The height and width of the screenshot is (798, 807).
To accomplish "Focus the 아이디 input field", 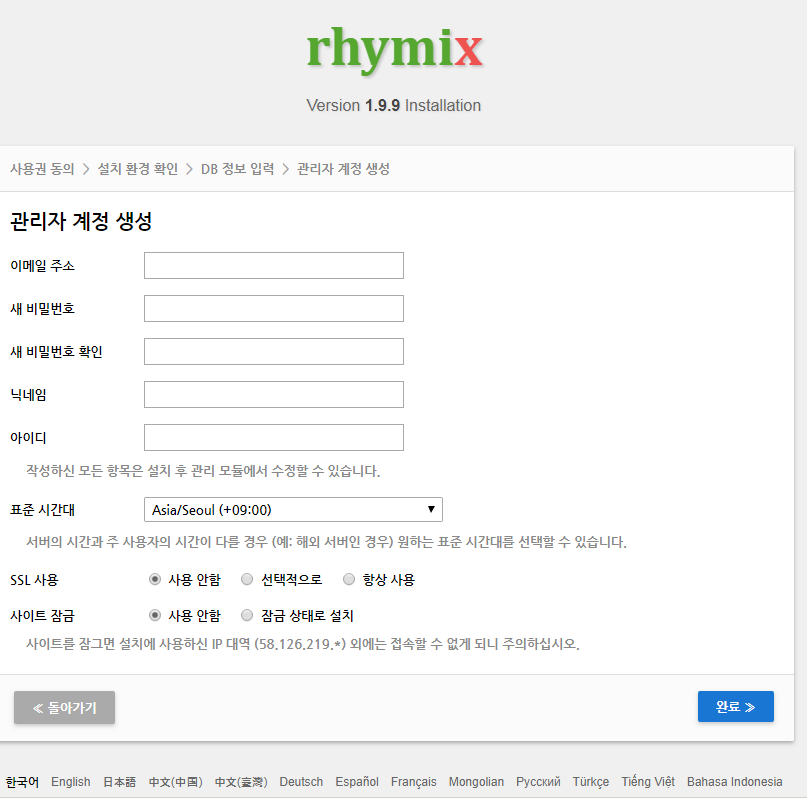I will click(274, 437).
